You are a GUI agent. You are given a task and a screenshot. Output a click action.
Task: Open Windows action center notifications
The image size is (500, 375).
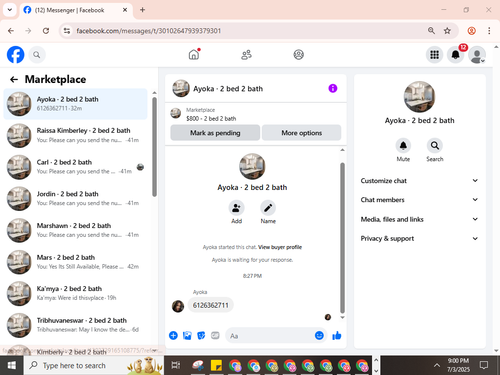(x=484, y=365)
